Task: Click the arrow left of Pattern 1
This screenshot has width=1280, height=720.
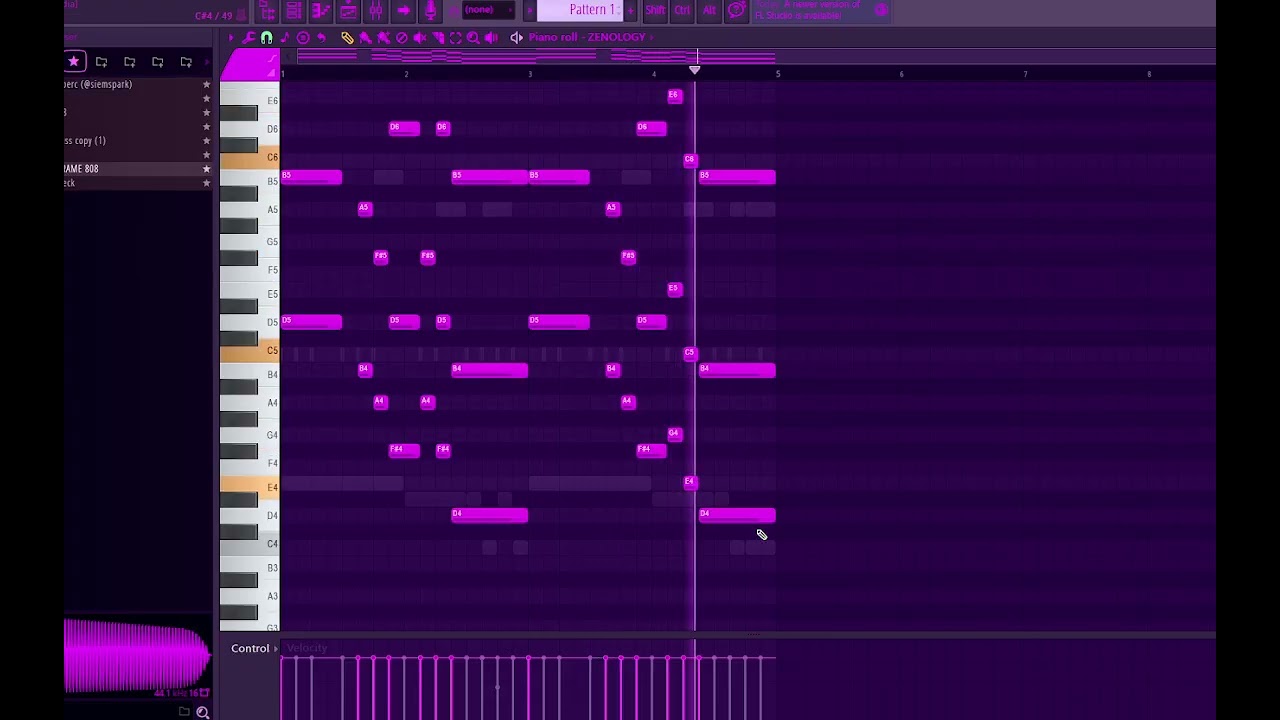Action: click(x=530, y=10)
